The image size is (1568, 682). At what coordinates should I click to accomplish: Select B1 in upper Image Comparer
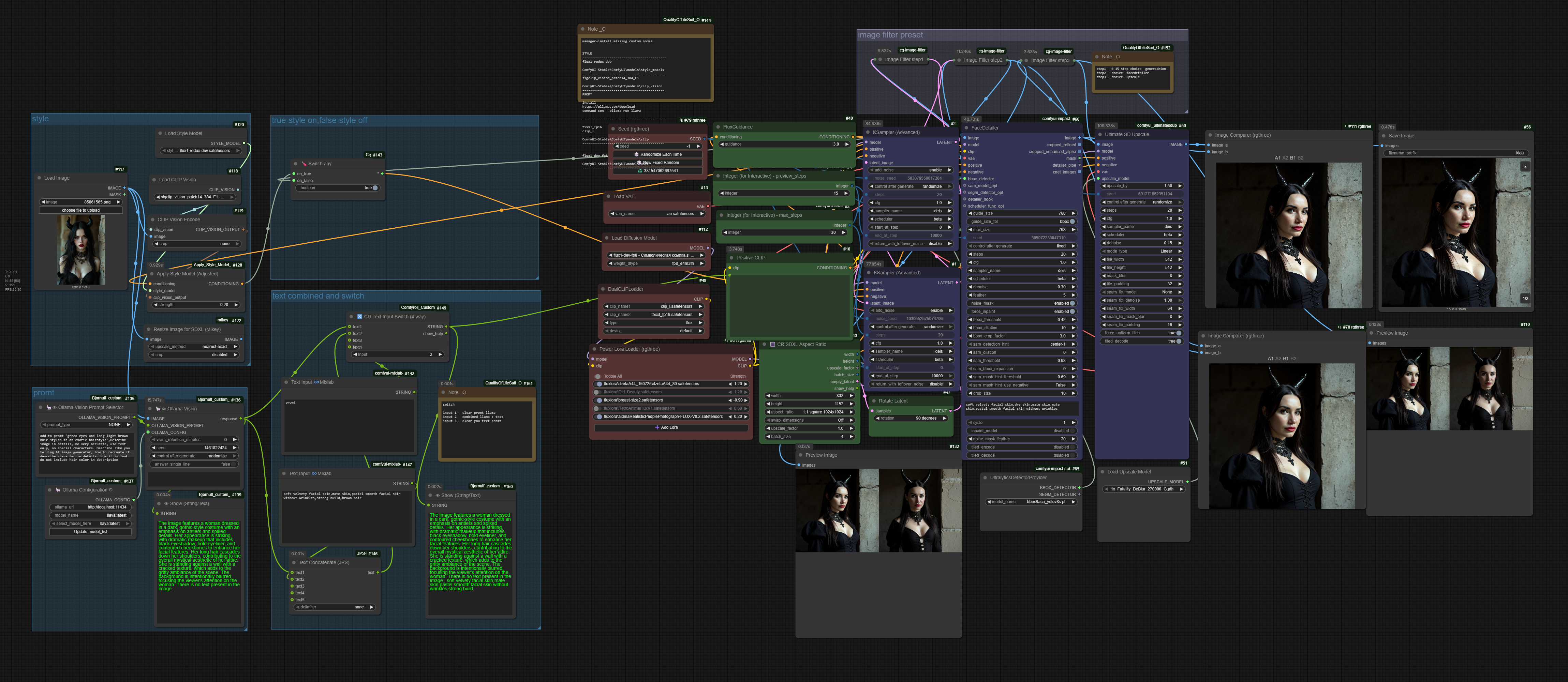pos(1293,158)
